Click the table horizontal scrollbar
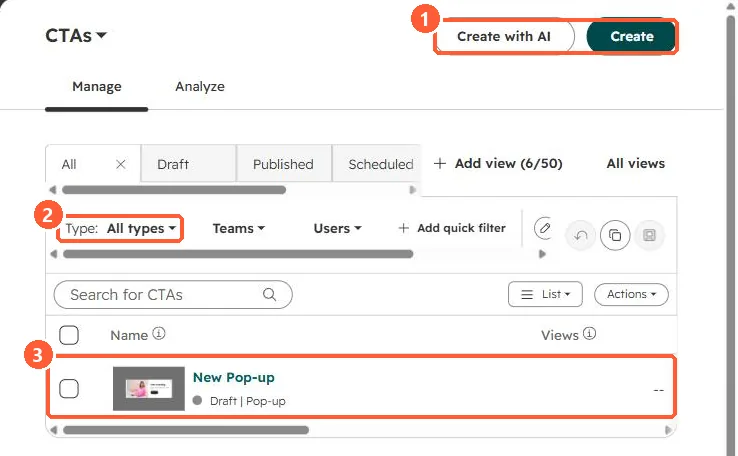 (185, 430)
